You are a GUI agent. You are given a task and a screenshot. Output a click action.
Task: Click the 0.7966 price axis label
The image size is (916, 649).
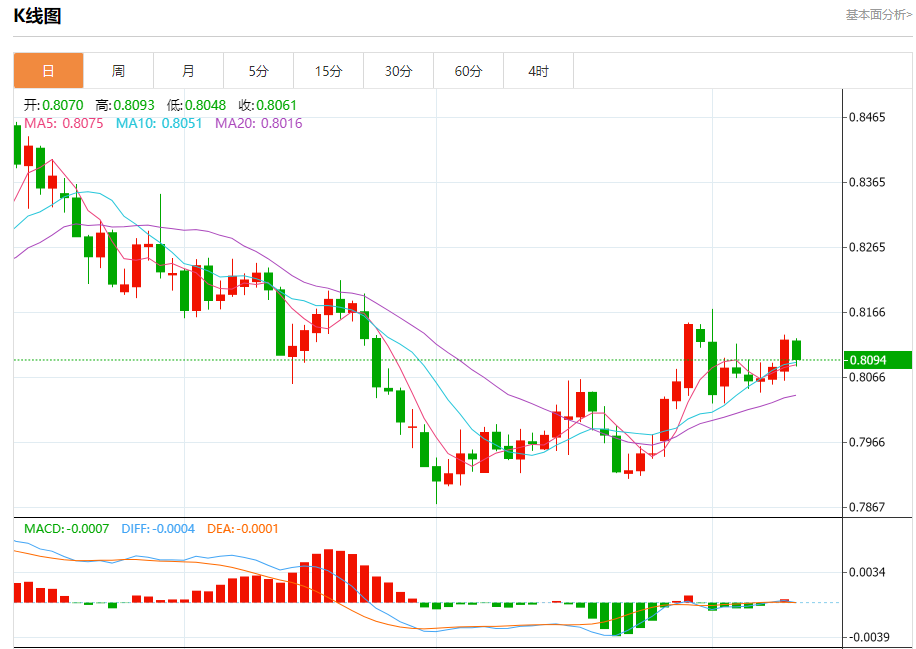(x=867, y=442)
